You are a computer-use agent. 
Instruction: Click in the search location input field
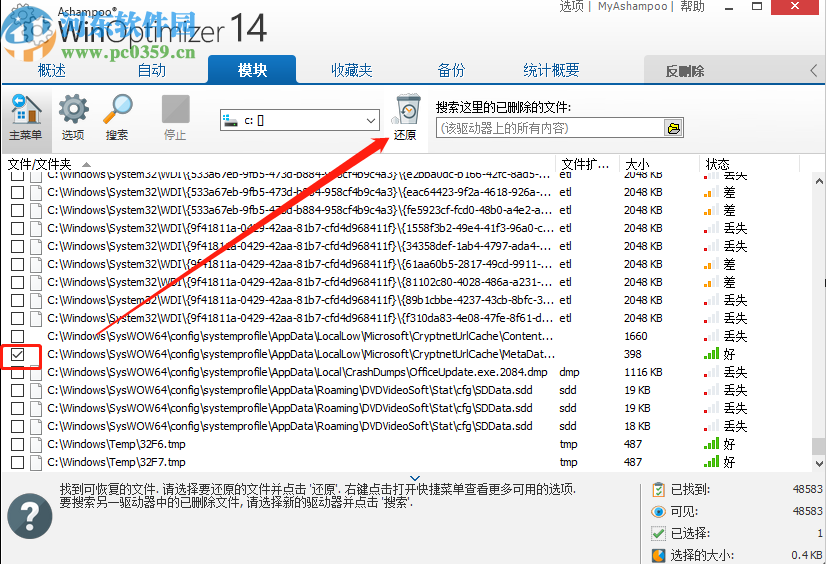point(549,128)
